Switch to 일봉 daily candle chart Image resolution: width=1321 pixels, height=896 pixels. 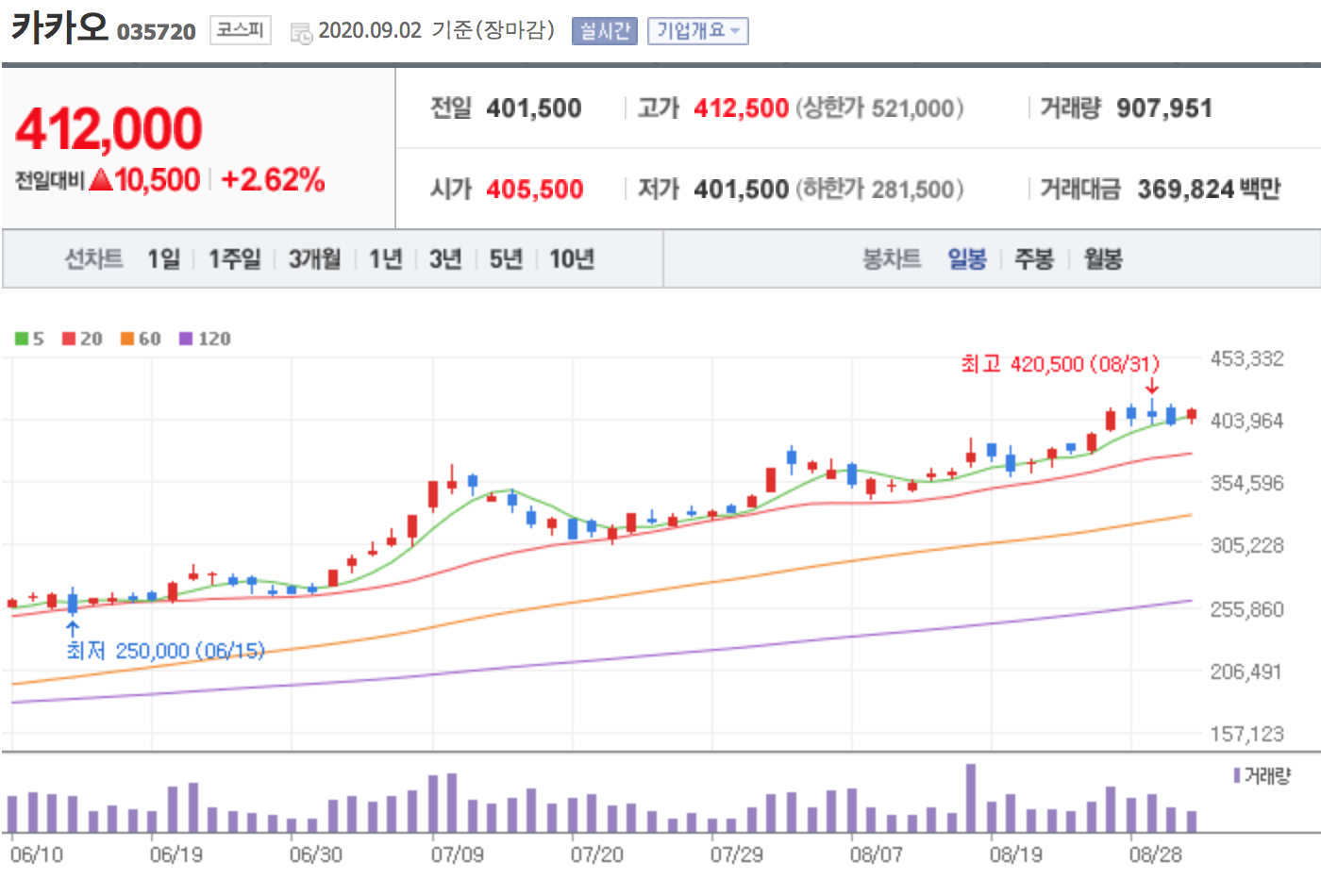(967, 258)
